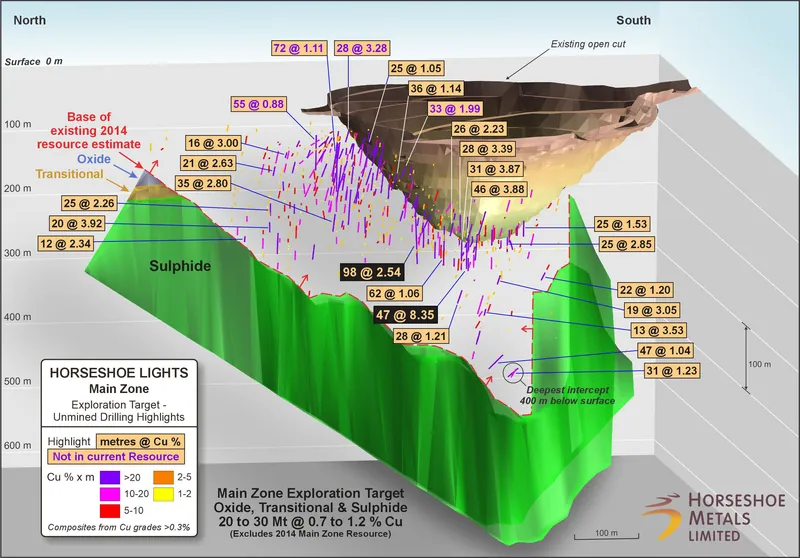Select the '12 @ 2.34' label
Screen dimensions: 800x558
[x=66, y=243]
